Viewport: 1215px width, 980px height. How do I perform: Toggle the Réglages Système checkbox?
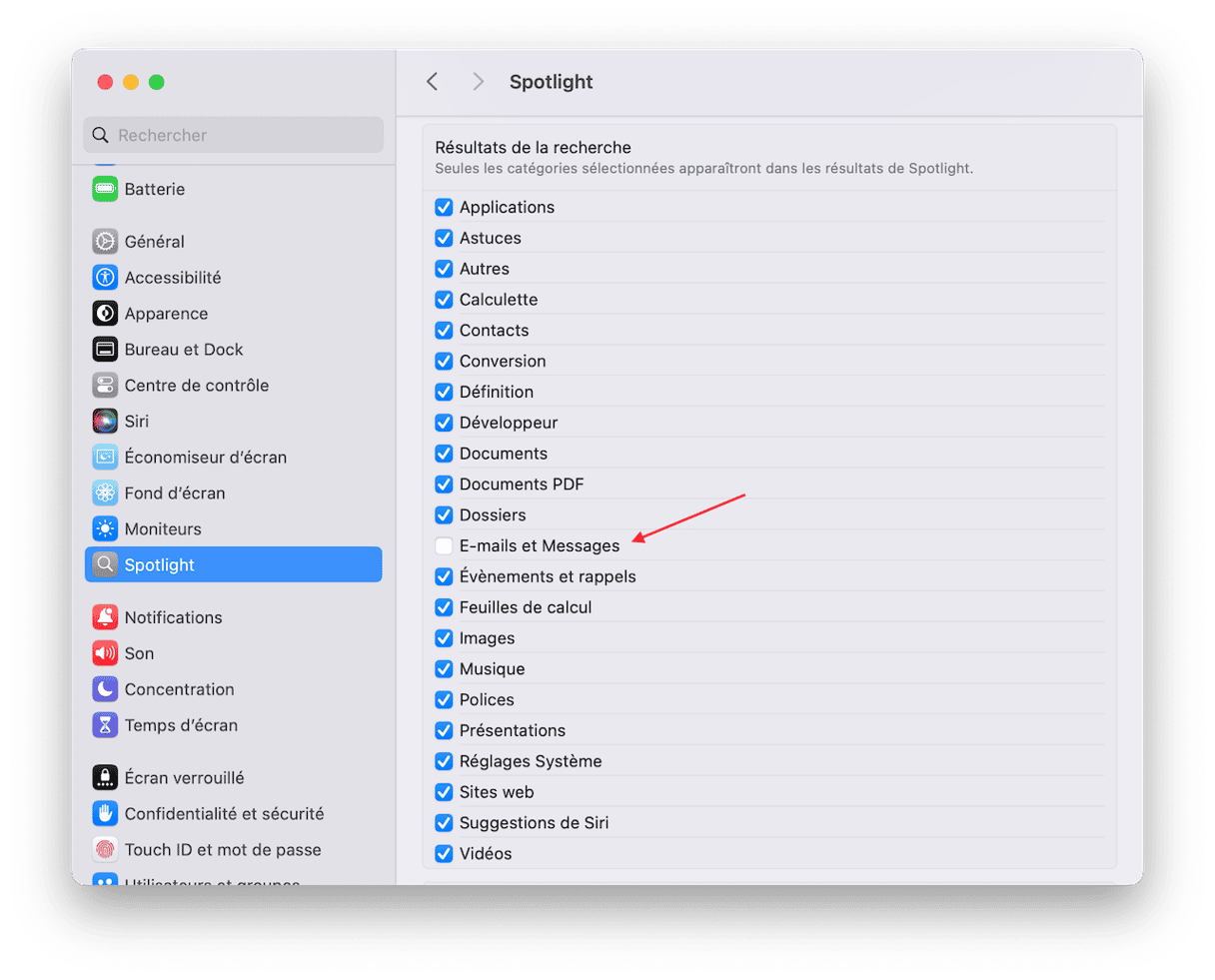coord(445,761)
